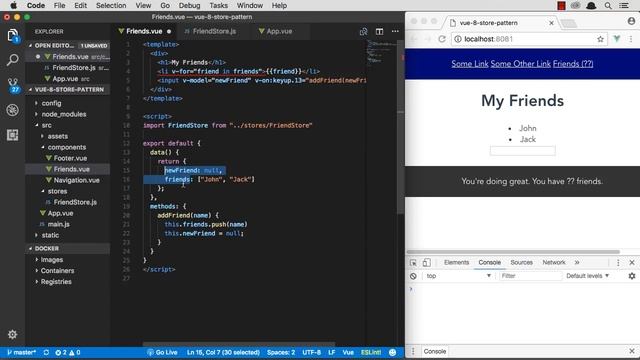Open the Apple menu
Viewport: 640px width, 360px height.
(x=13, y=5)
